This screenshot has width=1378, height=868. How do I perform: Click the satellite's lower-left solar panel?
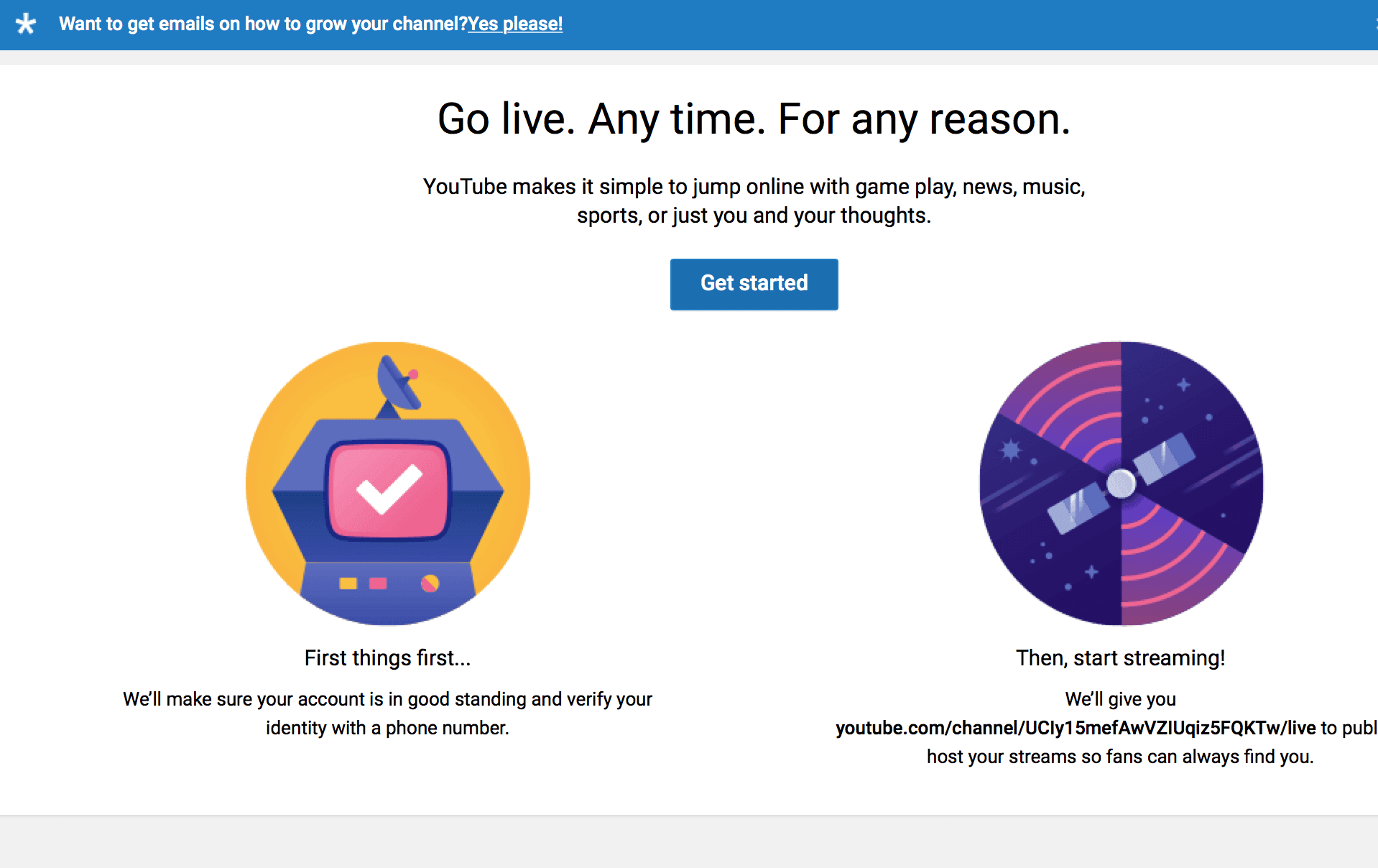(x=1076, y=507)
